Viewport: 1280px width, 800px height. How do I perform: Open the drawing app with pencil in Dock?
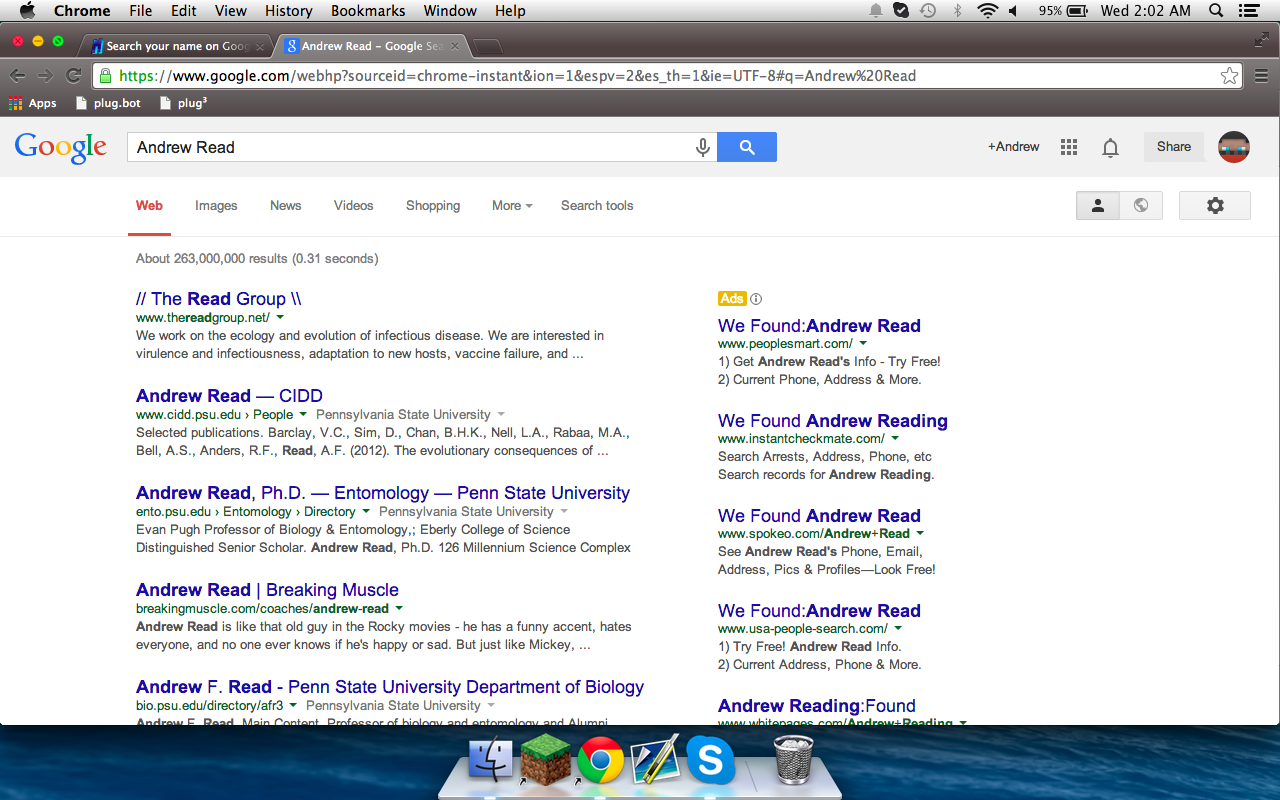pyautogui.click(x=655, y=761)
